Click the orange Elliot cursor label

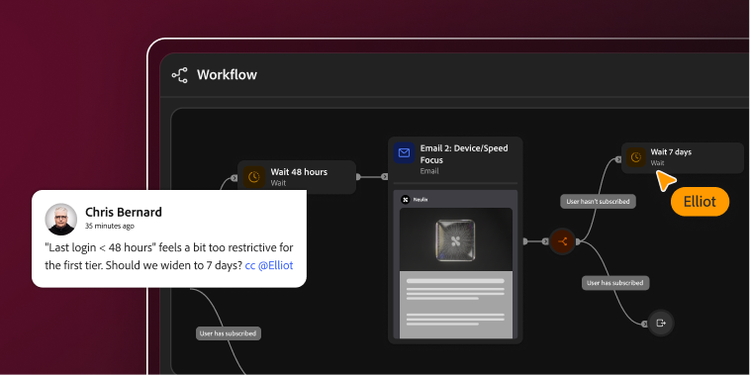[700, 201]
